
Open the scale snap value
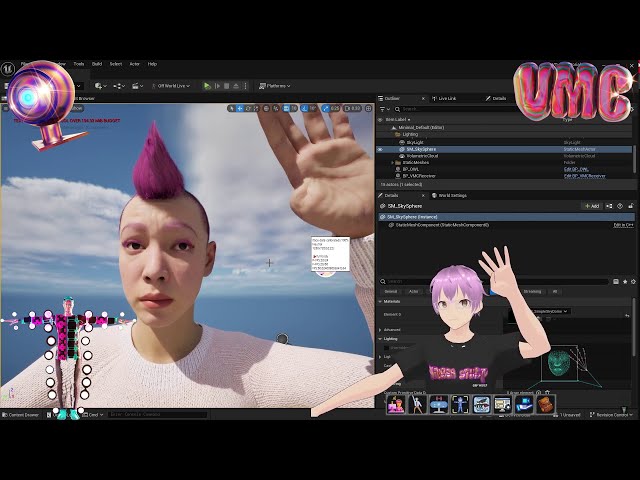(335, 108)
